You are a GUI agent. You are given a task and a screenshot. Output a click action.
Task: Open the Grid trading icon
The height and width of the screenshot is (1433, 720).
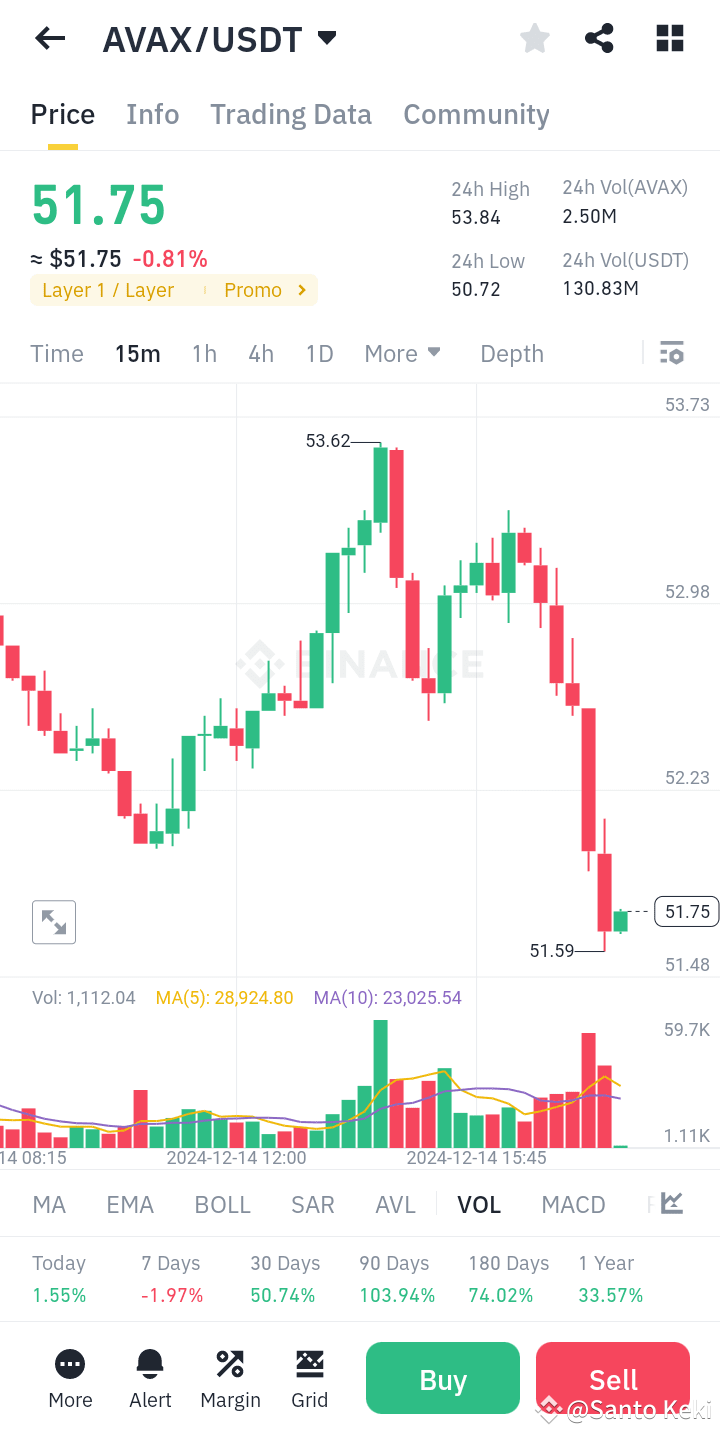[x=309, y=1378]
